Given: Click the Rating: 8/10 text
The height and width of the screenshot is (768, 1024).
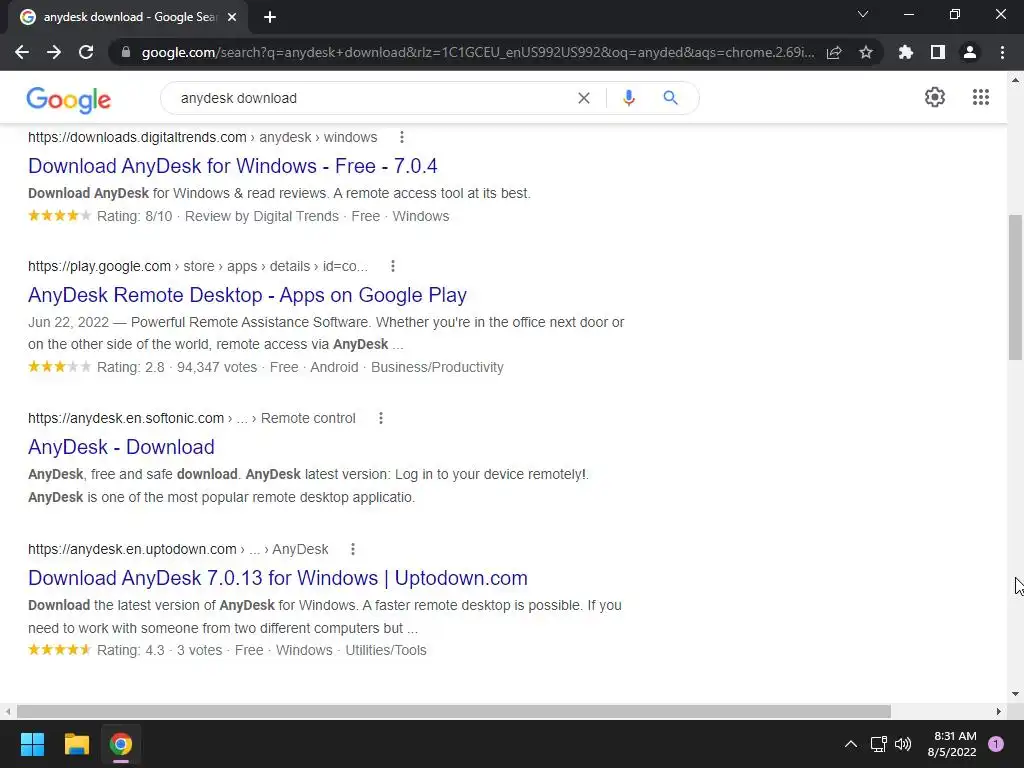Looking at the screenshot, I should pos(135,216).
